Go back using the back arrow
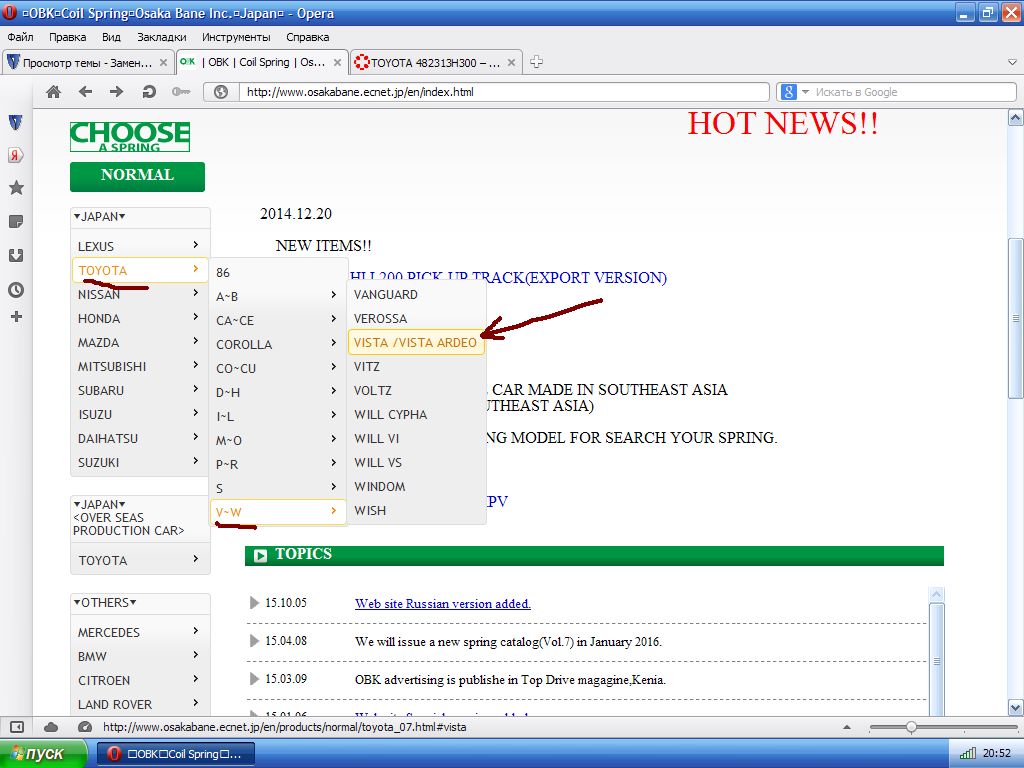The image size is (1024, 768). point(85,92)
